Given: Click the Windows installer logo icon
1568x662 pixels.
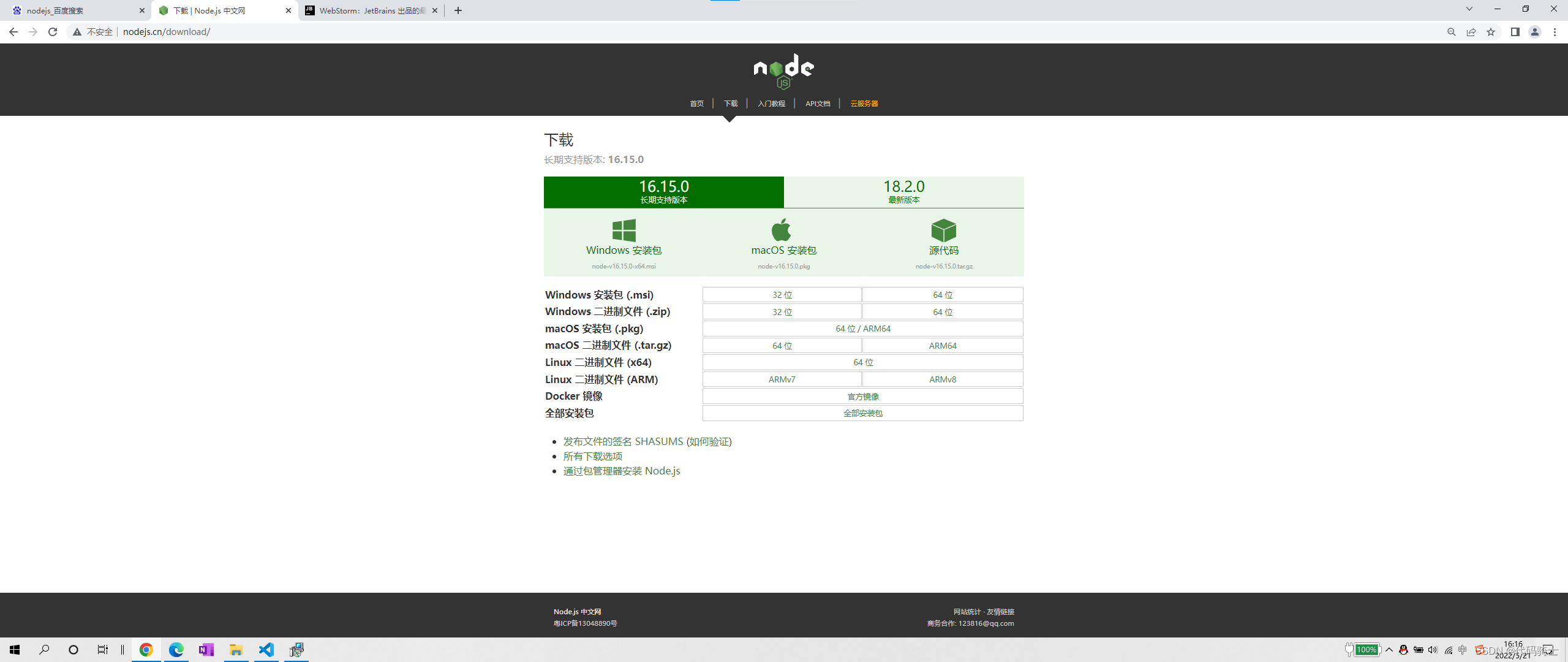Looking at the screenshot, I should [x=624, y=230].
